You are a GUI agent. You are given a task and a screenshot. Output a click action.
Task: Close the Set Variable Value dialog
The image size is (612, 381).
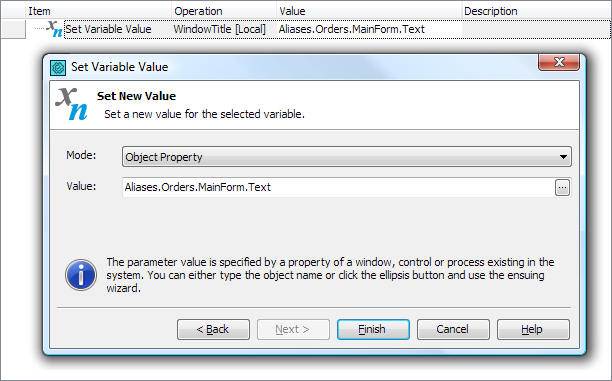tap(559, 62)
